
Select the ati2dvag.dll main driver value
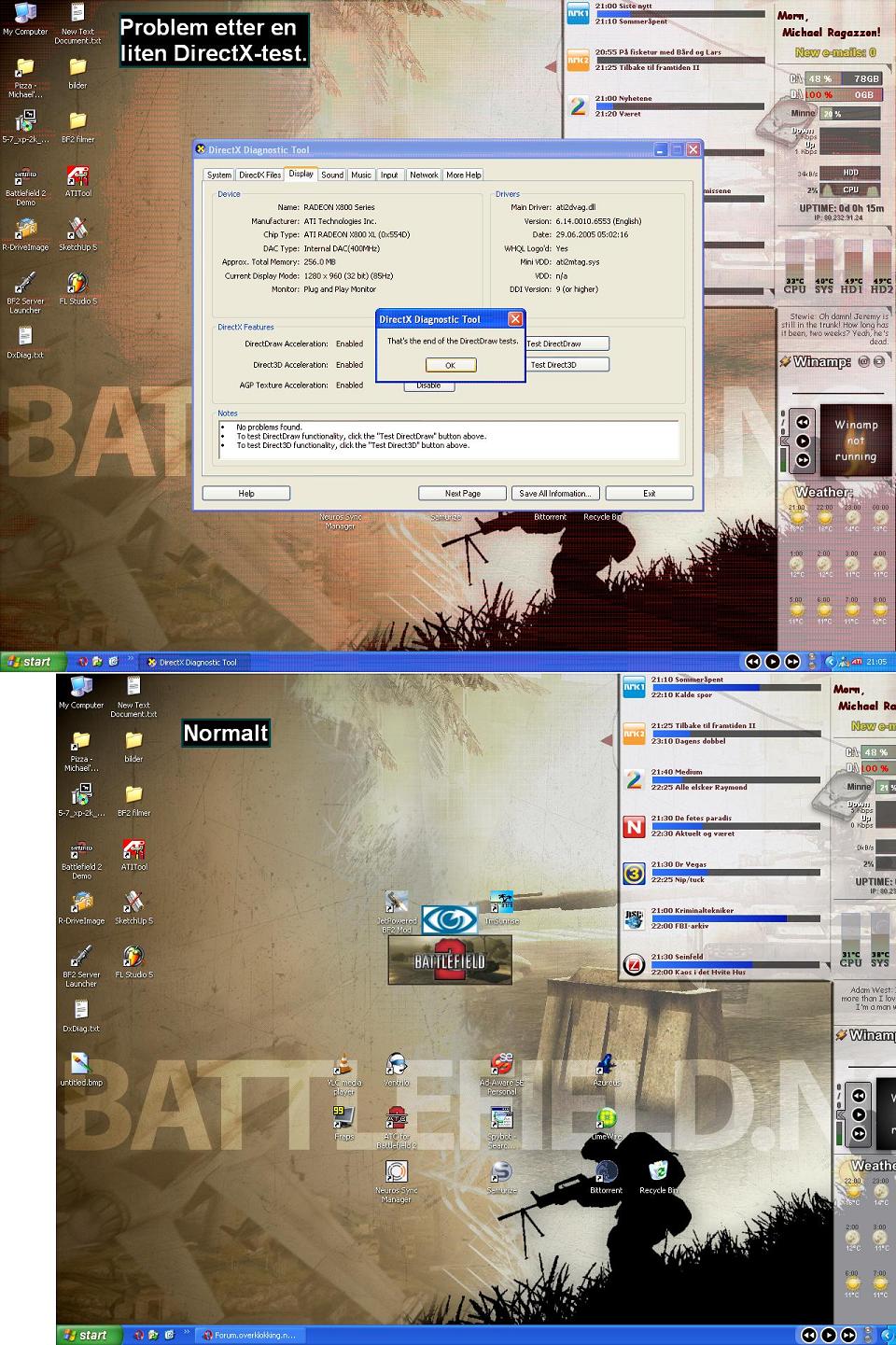coord(576,207)
